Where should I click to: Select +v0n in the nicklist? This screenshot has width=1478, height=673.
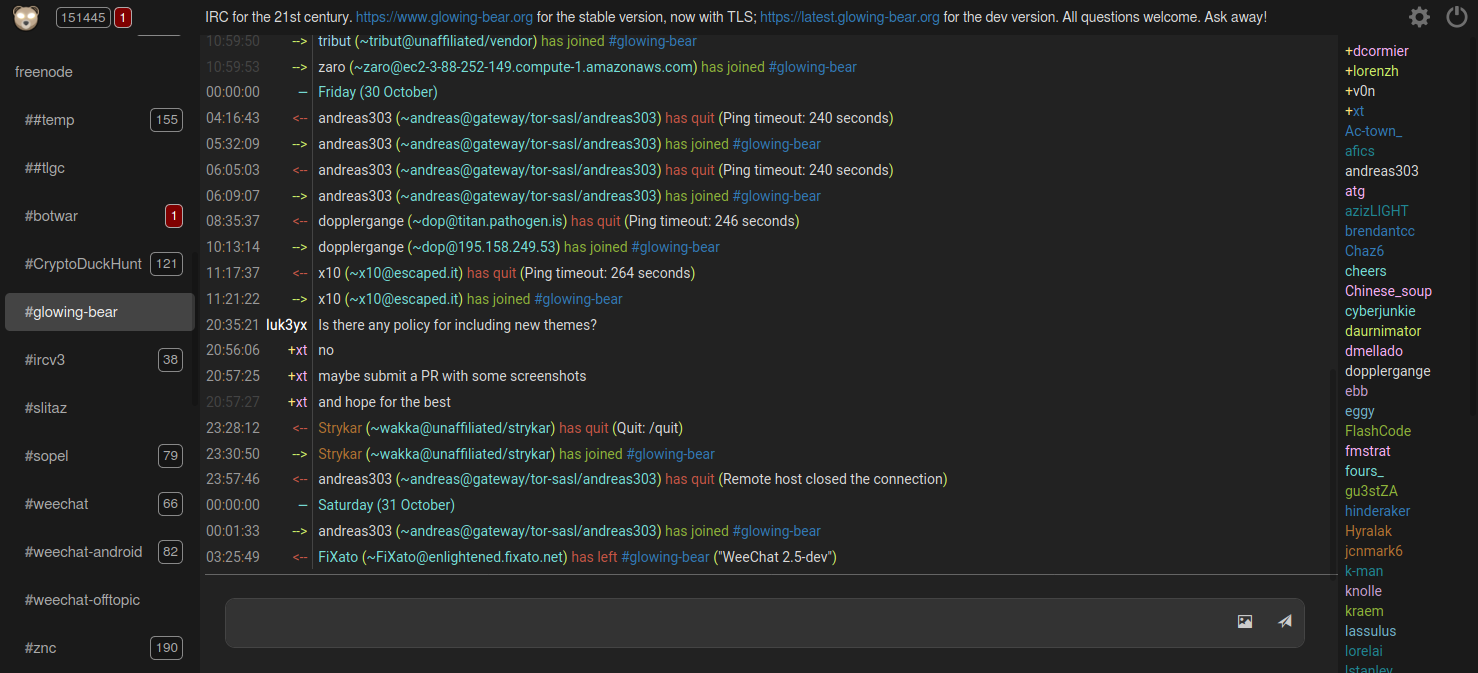tap(1360, 91)
